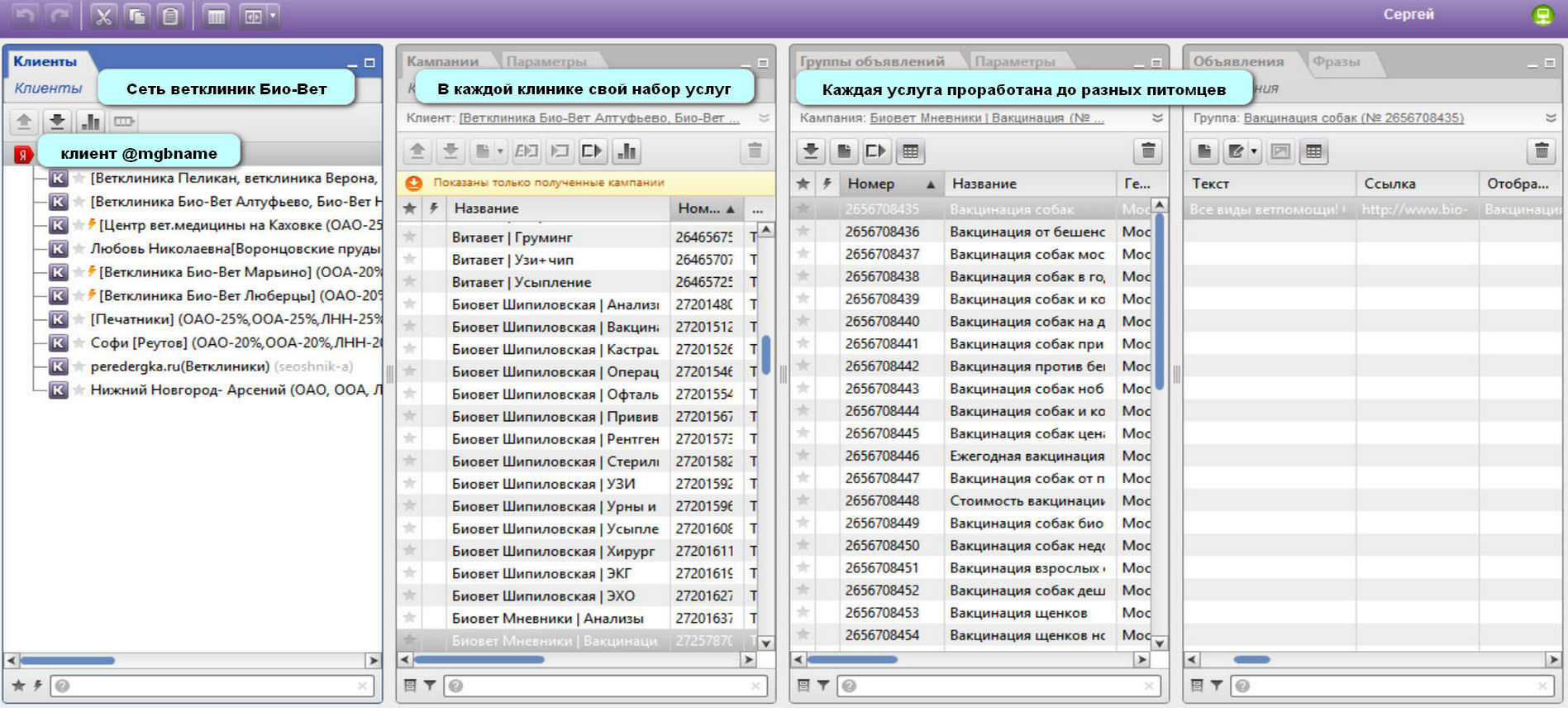This screenshot has width=1568, height=708.
Task: Toggle favorite star for Биовет Мневники | Анализы
Action: click(409, 618)
